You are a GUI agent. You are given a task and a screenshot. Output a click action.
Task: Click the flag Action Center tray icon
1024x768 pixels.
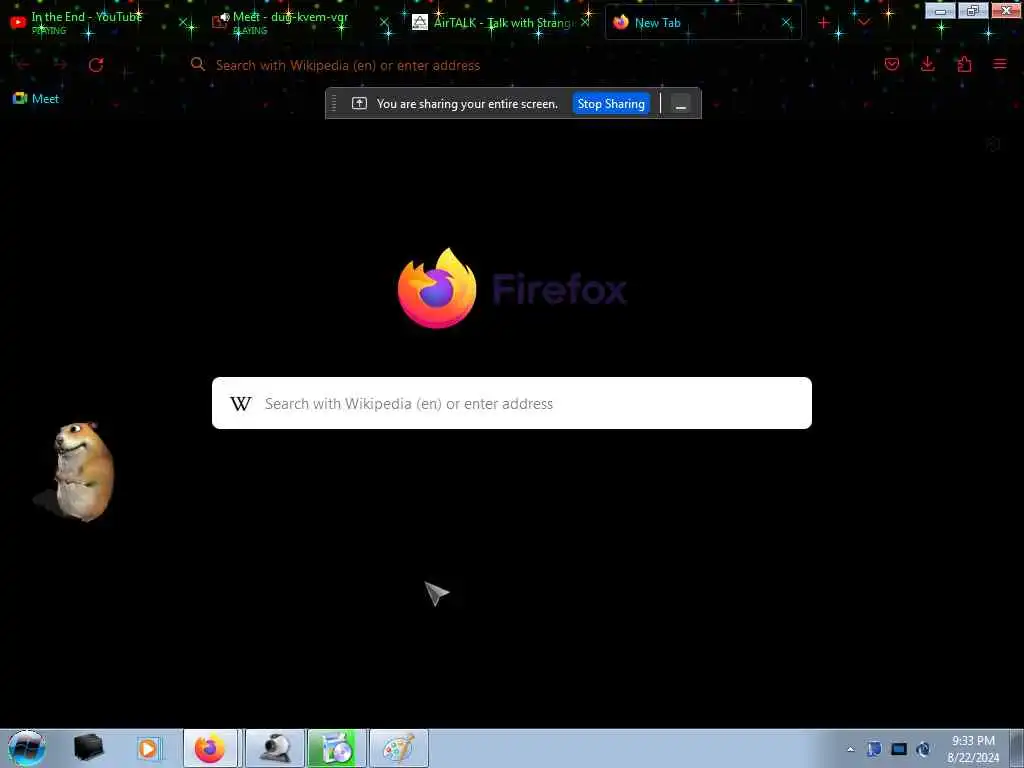point(874,749)
